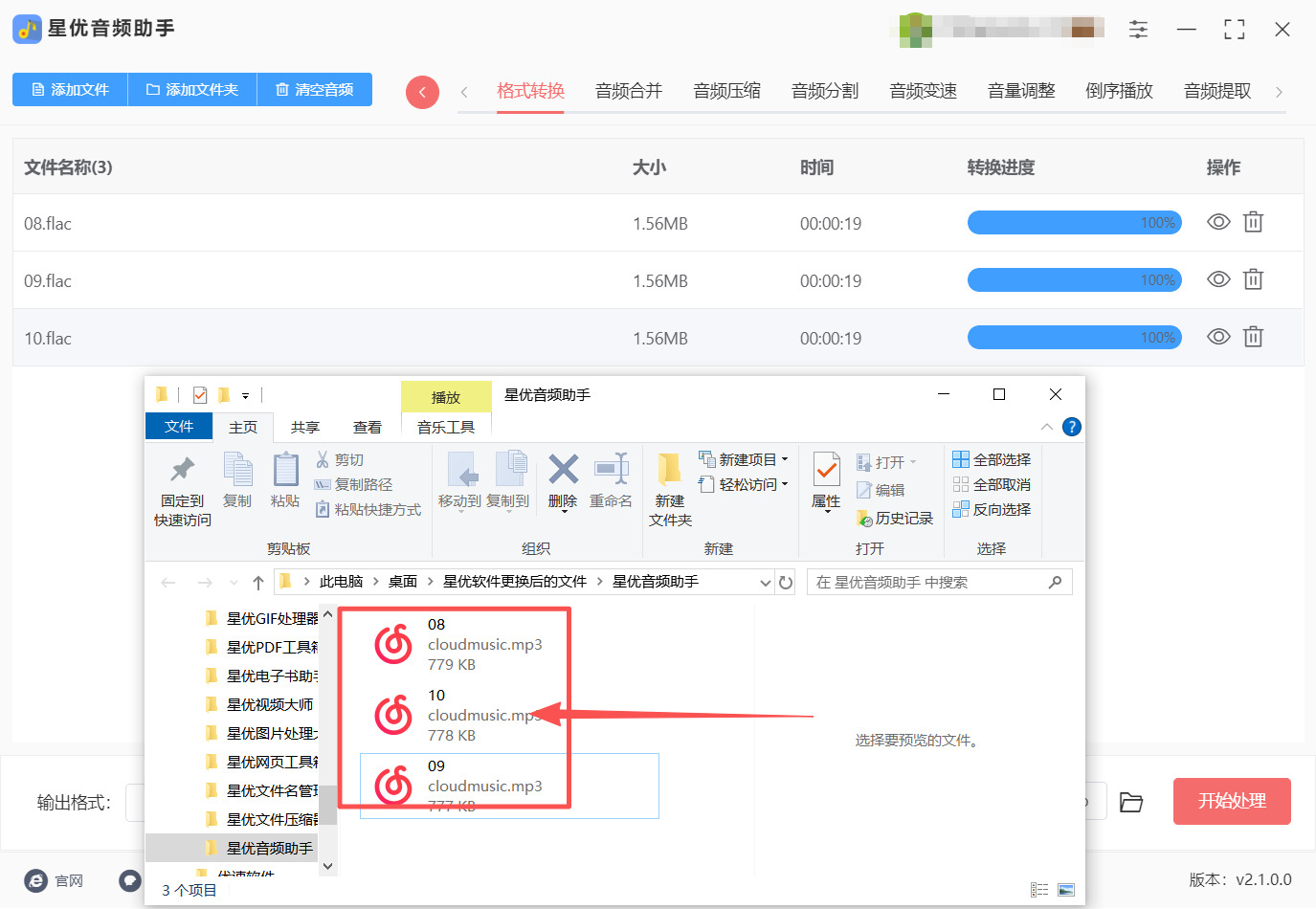This screenshot has height=909, width=1316.
Task: Open Explorer help question-mark icon
Action: coord(1072,427)
